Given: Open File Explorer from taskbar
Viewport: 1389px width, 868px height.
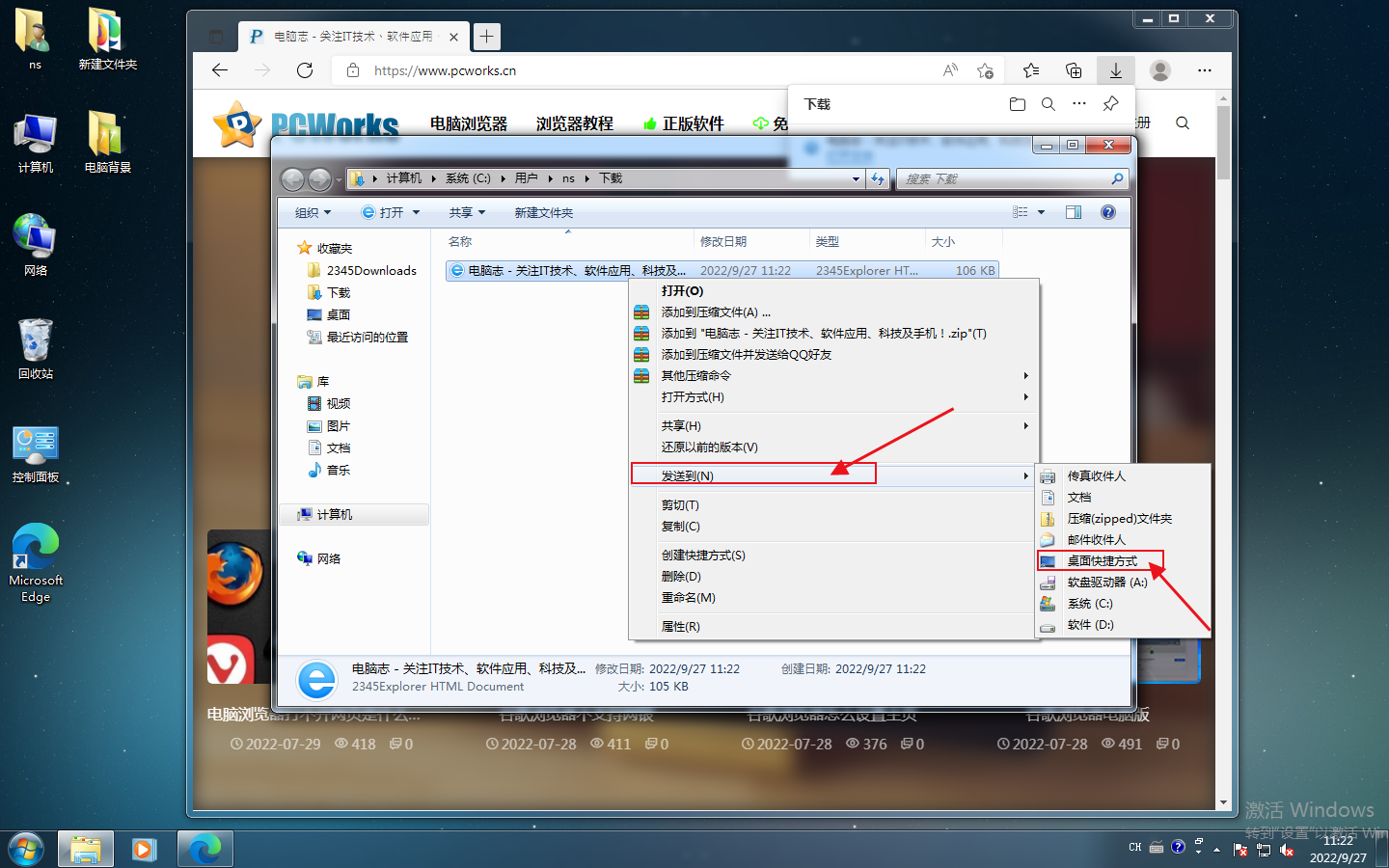Looking at the screenshot, I should tap(86, 850).
